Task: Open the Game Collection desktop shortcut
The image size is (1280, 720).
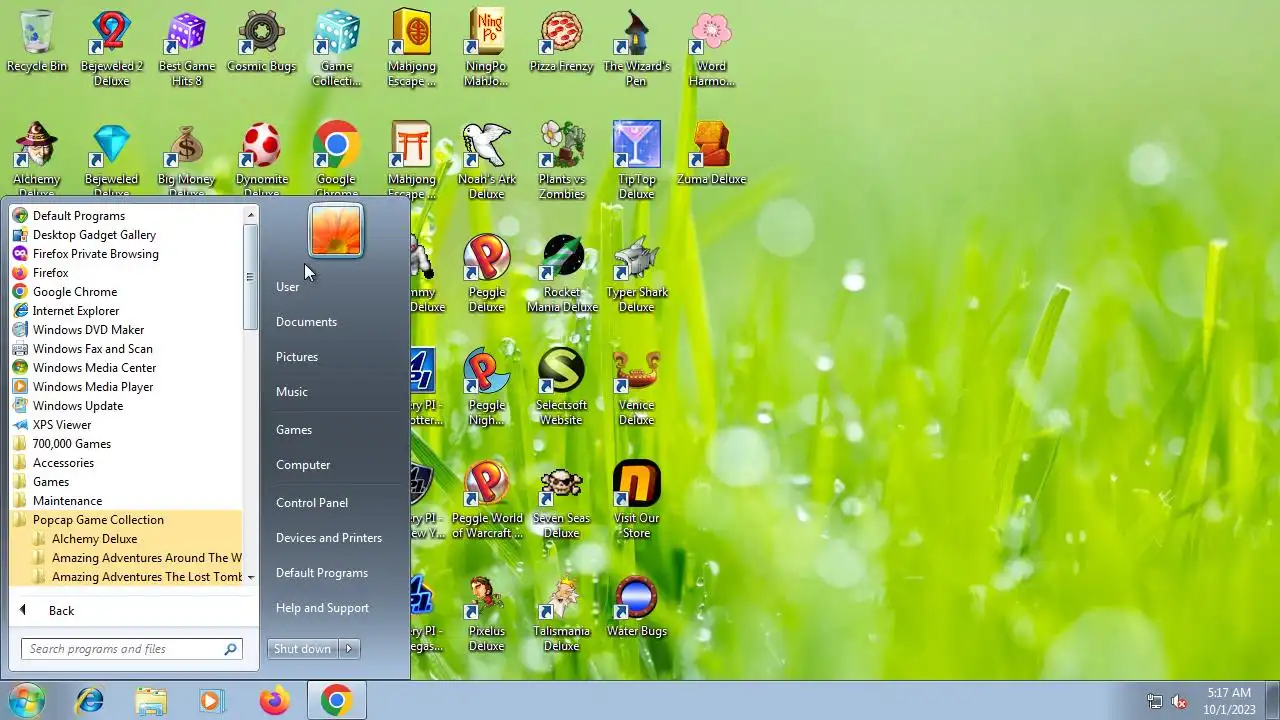Action: [x=337, y=48]
